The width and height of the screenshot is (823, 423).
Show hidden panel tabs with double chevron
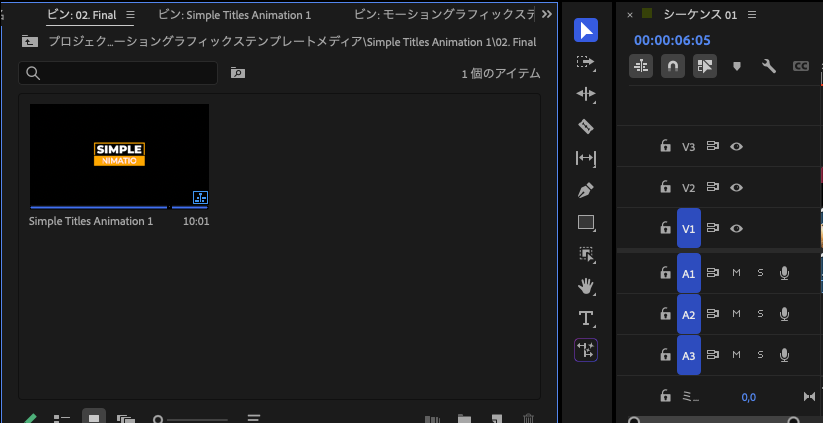tap(546, 15)
